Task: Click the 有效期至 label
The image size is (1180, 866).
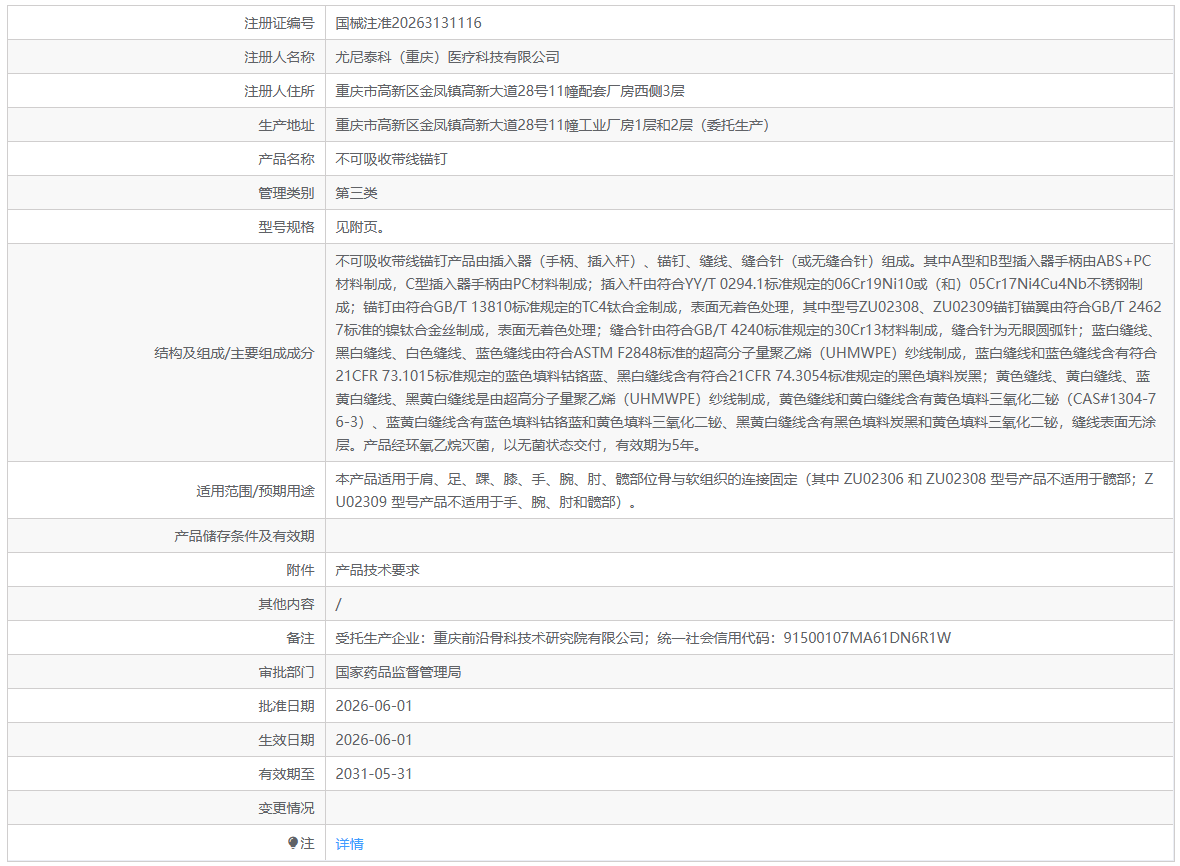Action: (286, 773)
